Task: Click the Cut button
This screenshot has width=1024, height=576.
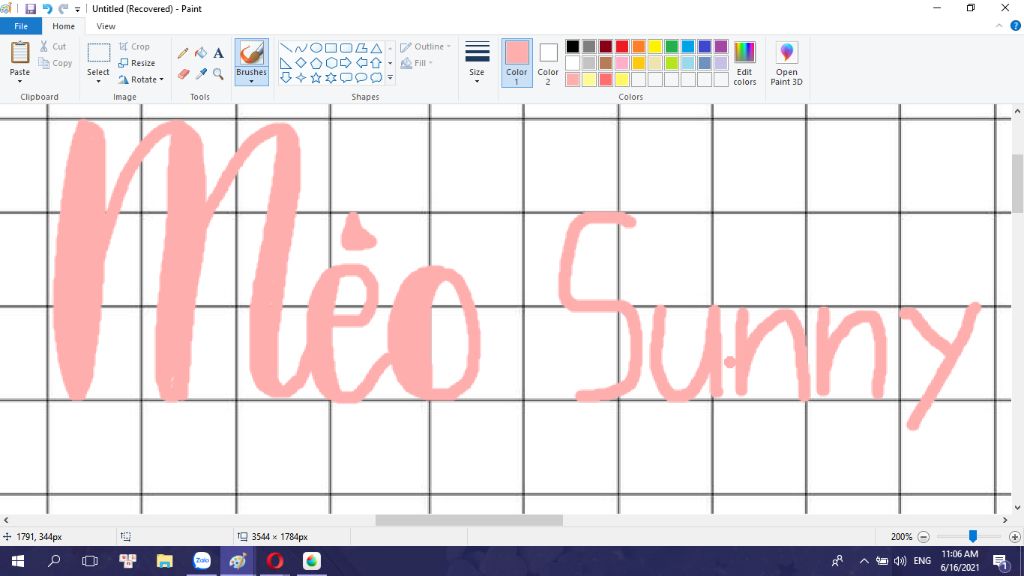Action: [x=53, y=47]
